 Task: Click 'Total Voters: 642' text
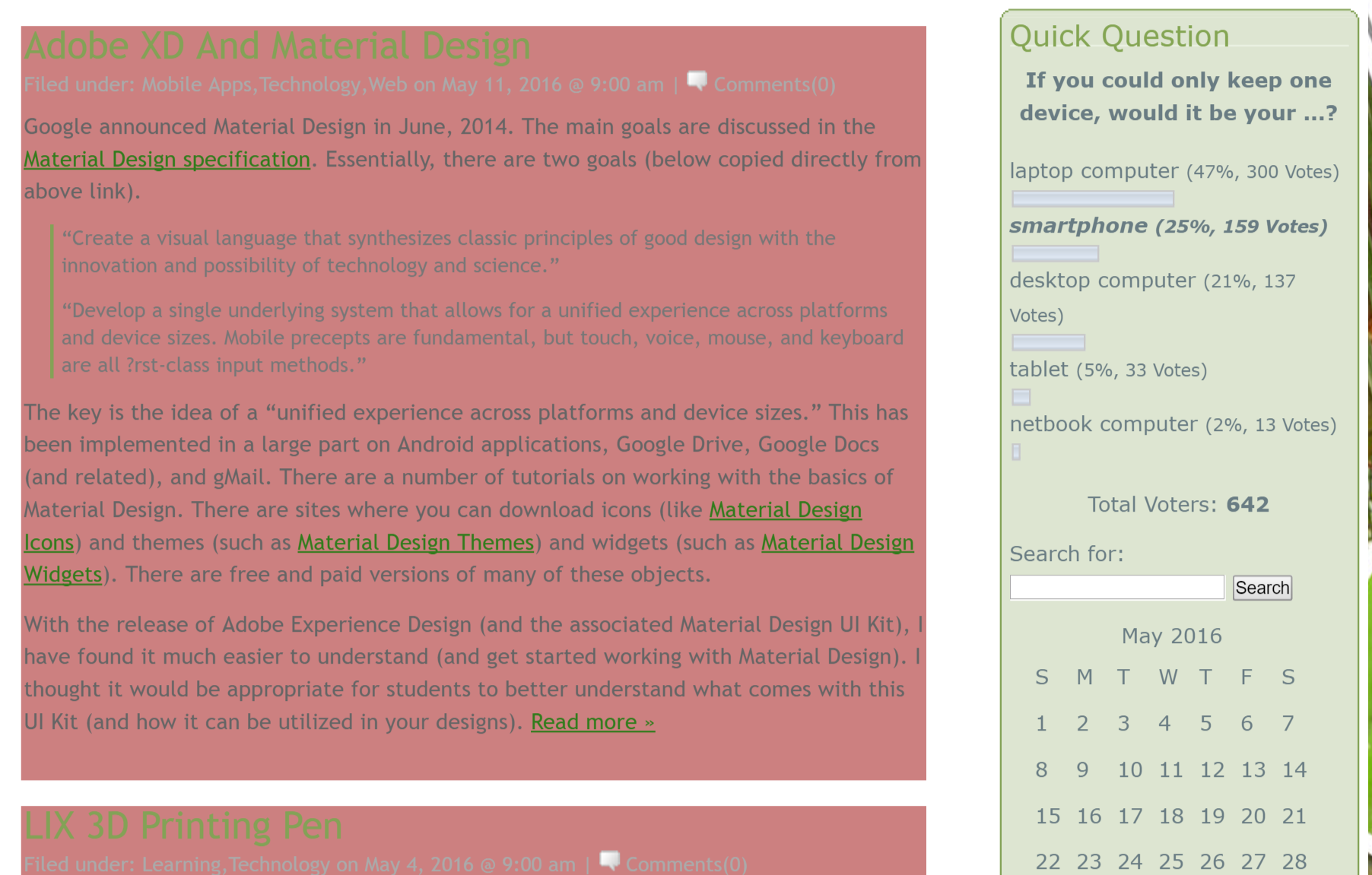(1178, 505)
